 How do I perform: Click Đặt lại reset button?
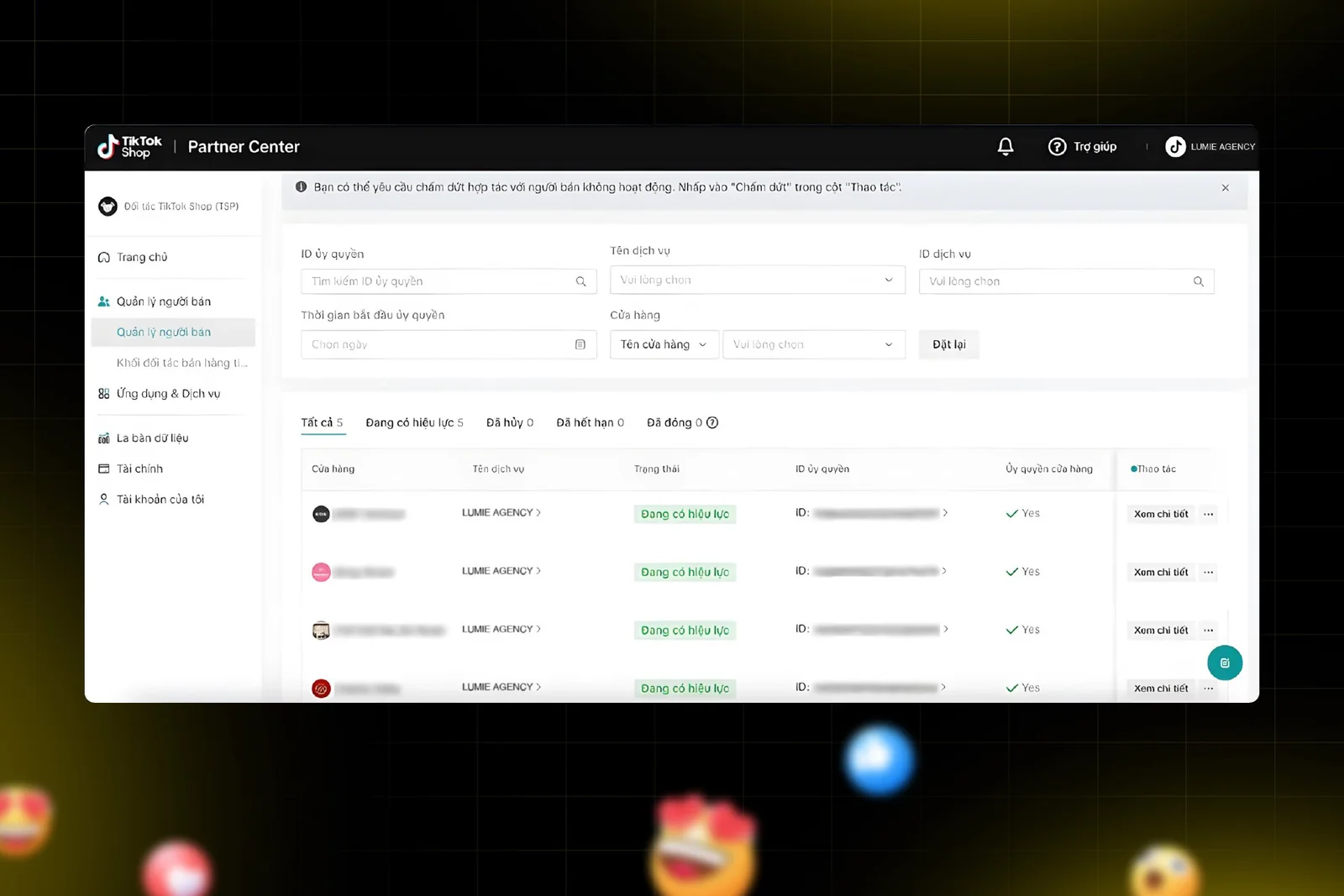[x=949, y=344]
